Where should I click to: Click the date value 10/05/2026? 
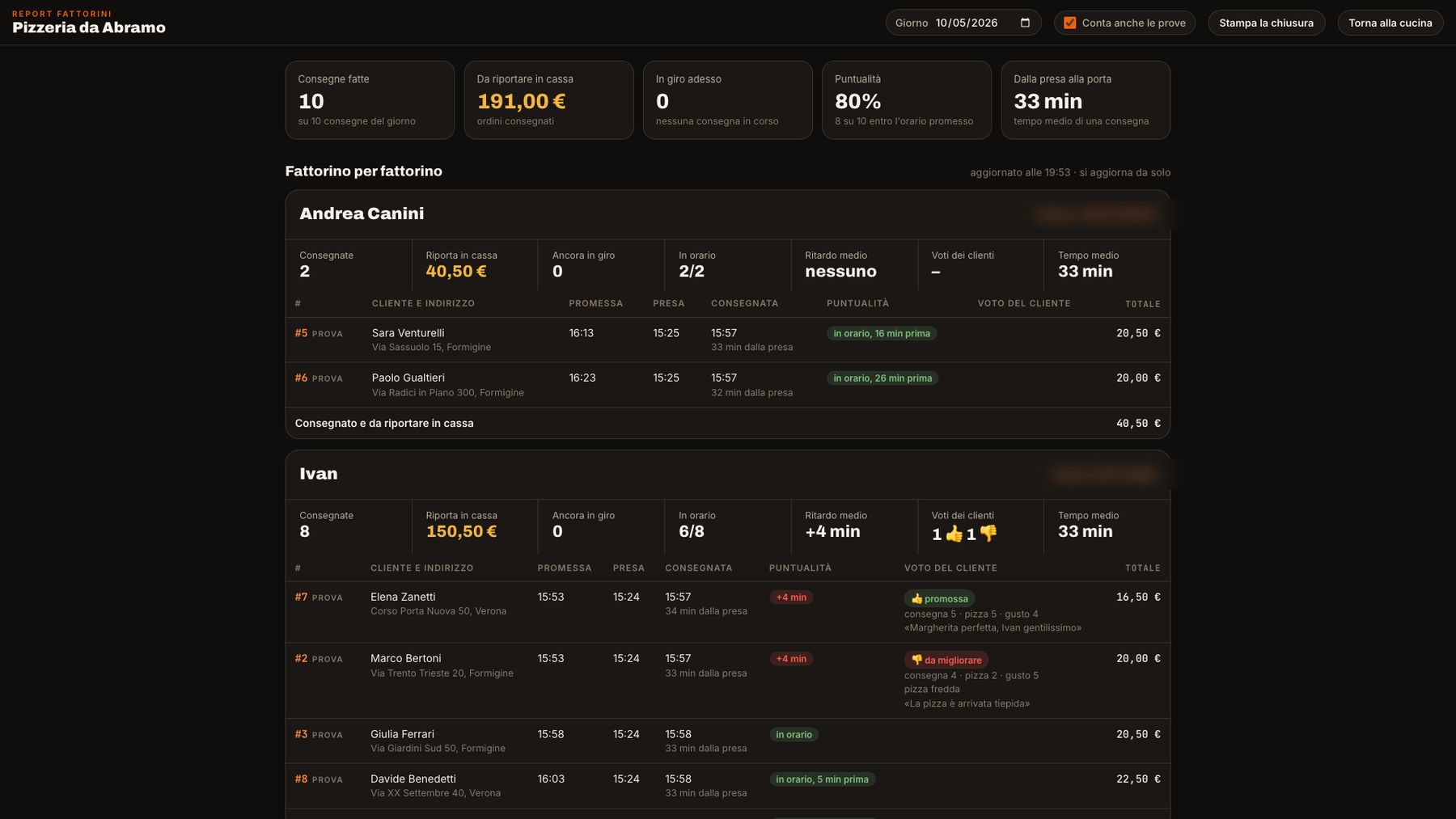[x=967, y=23]
